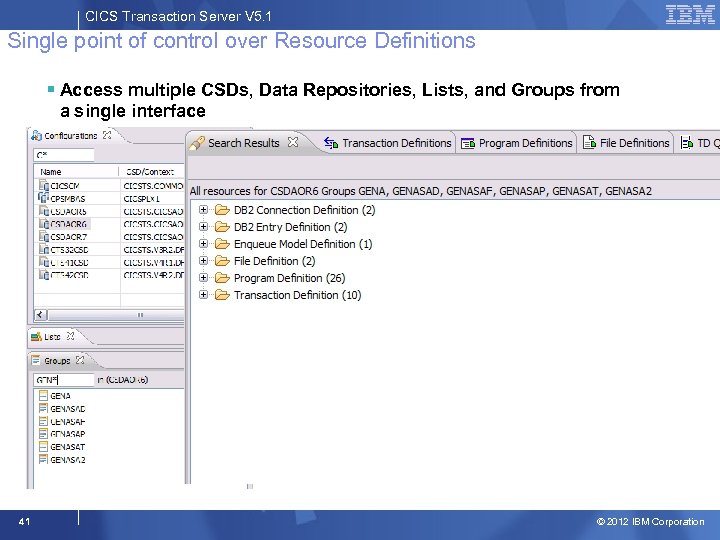Viewport: 720px width, 540px height.
Task: Switch to the TD Q tab
Action: 700,143
